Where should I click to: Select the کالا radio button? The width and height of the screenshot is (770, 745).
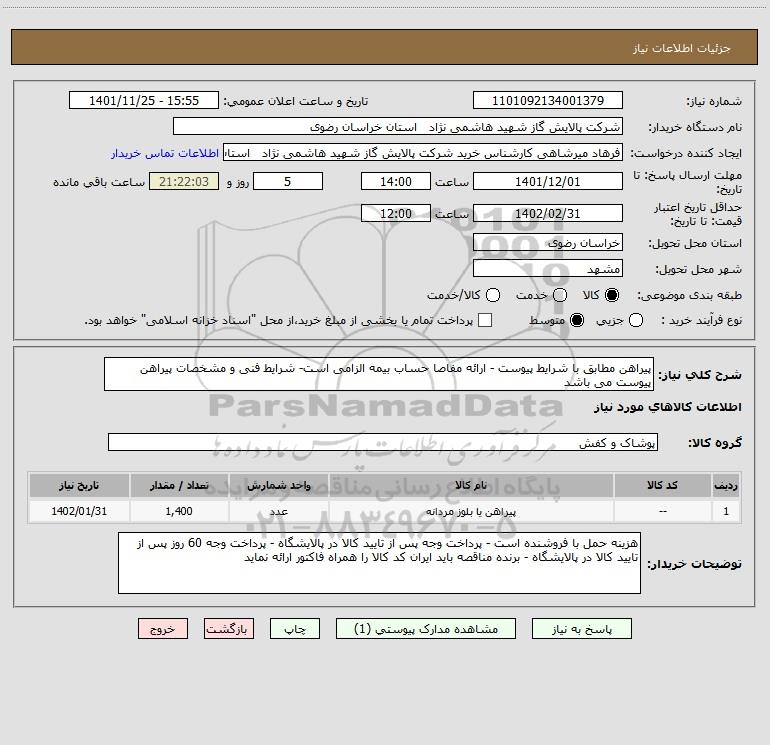point(612,295)
